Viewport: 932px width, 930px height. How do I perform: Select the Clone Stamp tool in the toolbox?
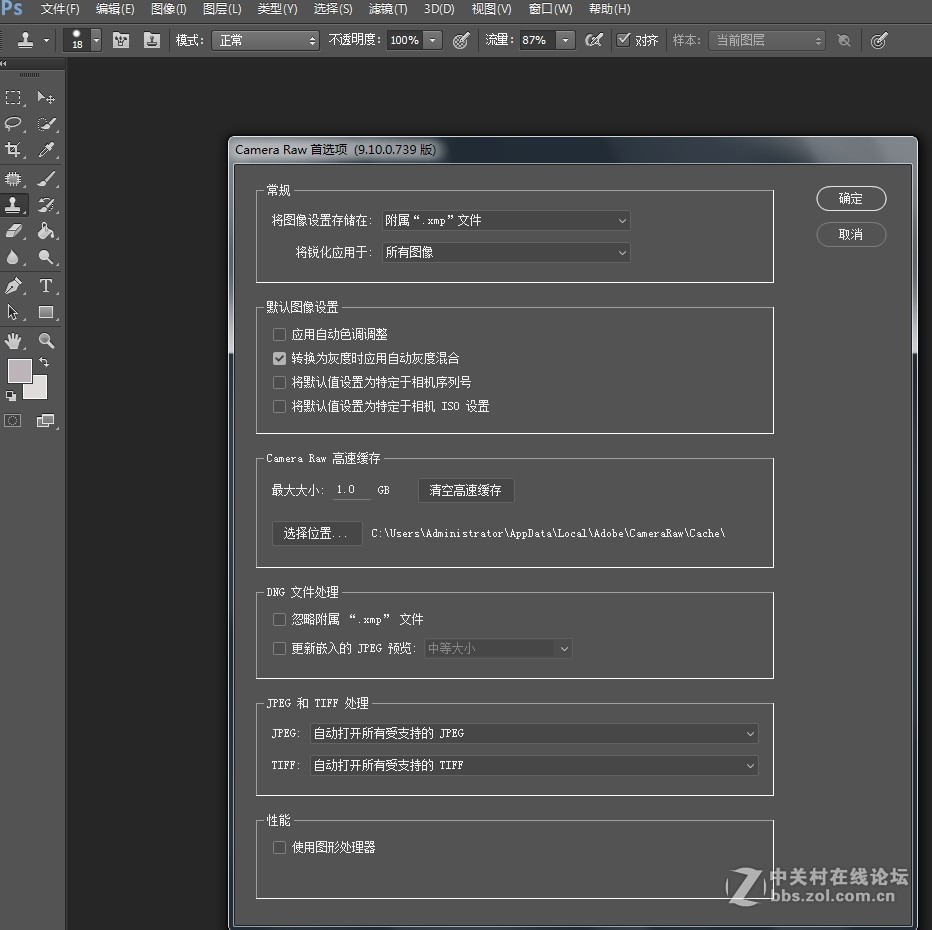13,205
